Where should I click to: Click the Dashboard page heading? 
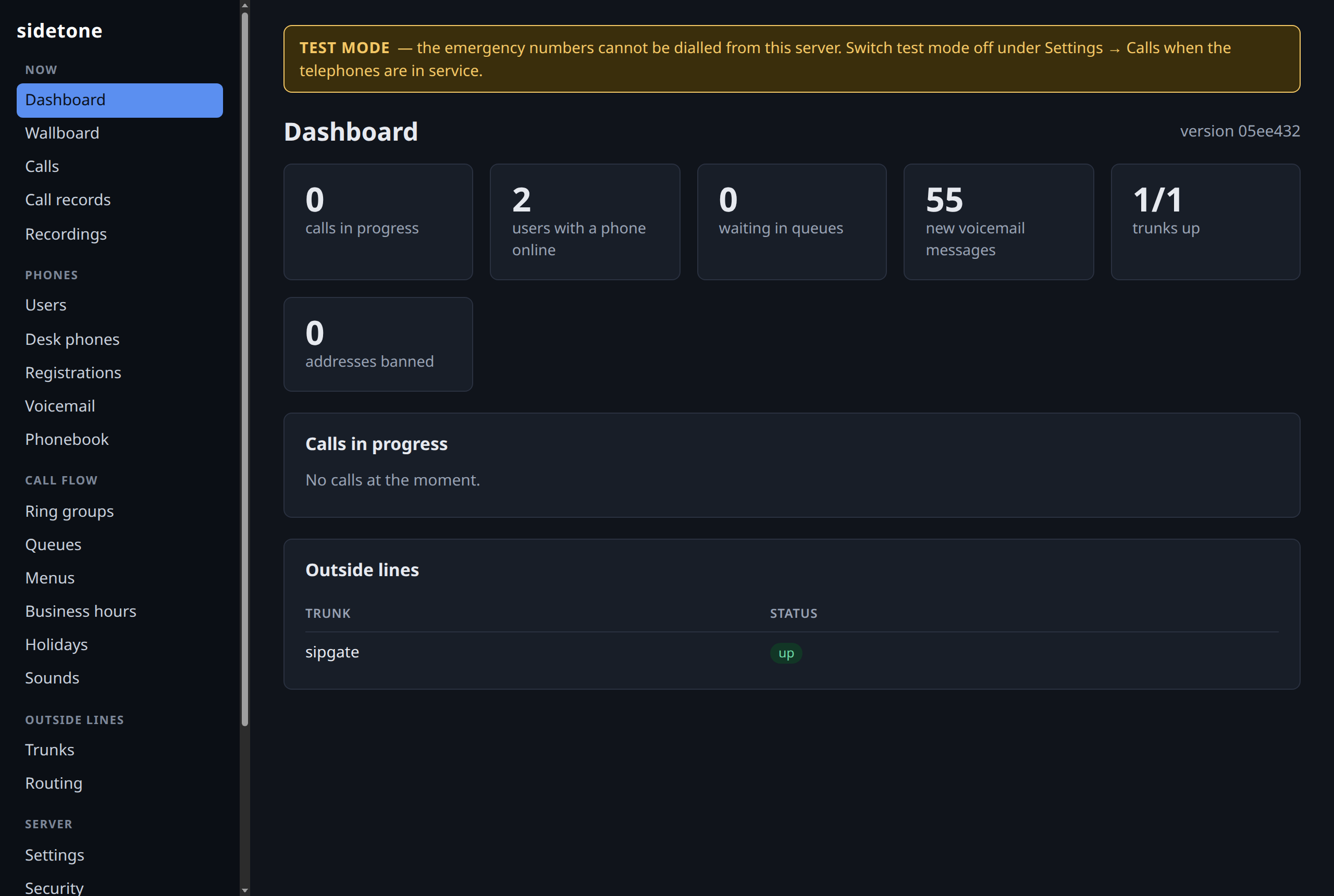(351, 132)
